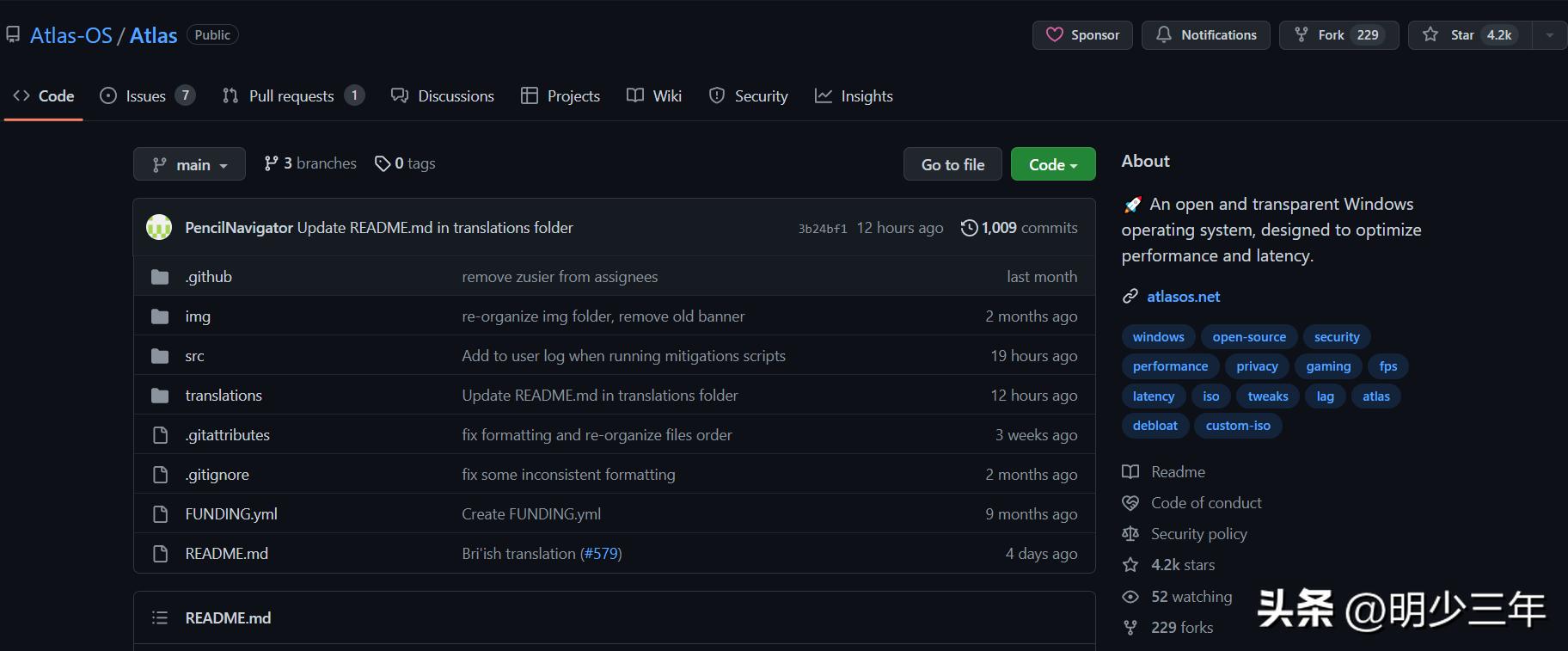Open the Notifications subscription button

pyautogui.click(x=1205, y=35)
